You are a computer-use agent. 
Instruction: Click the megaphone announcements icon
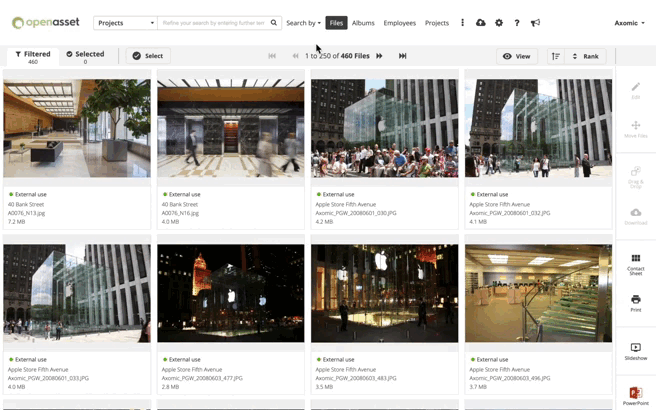point(536,23)
